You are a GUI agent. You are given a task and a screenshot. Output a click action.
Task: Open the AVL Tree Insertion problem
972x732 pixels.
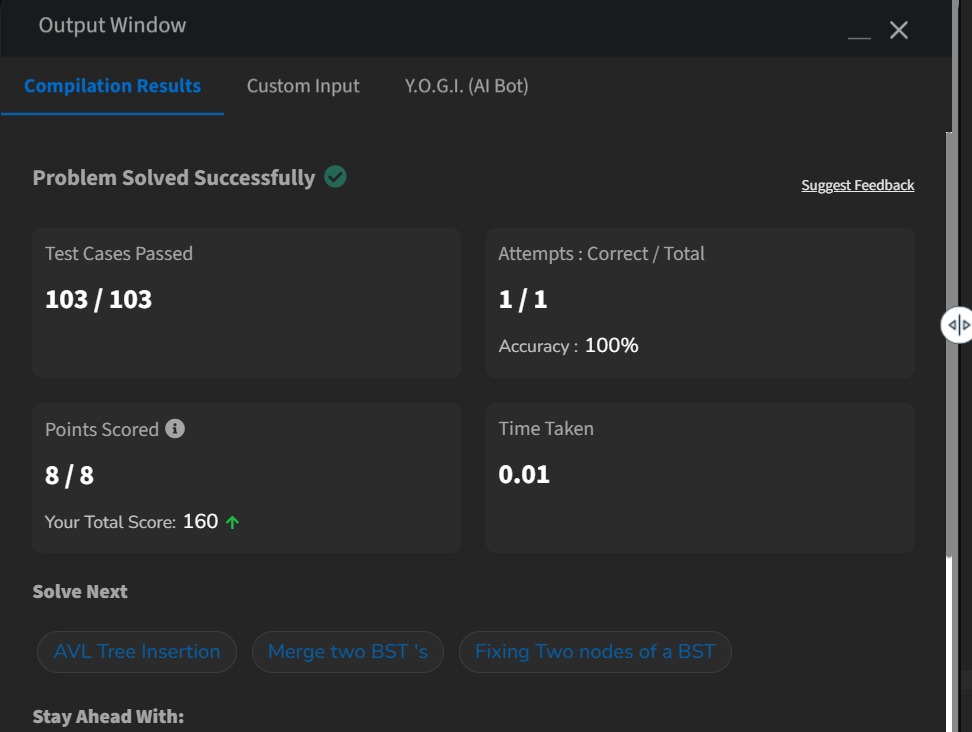137,652
